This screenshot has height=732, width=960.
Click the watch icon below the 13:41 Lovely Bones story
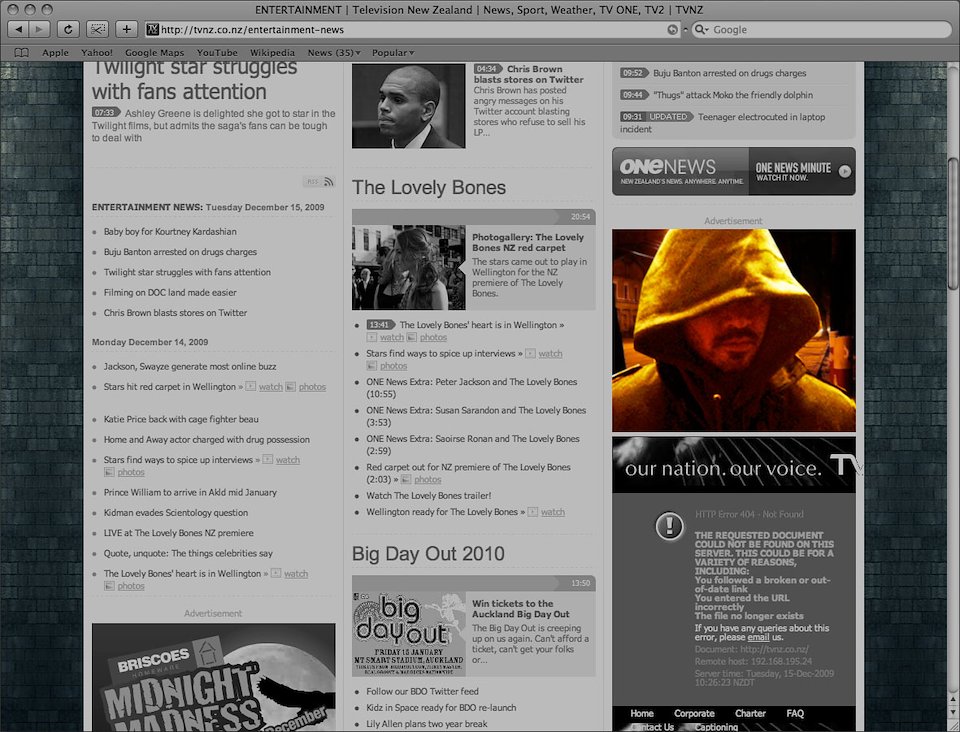(x=372, y=337)
